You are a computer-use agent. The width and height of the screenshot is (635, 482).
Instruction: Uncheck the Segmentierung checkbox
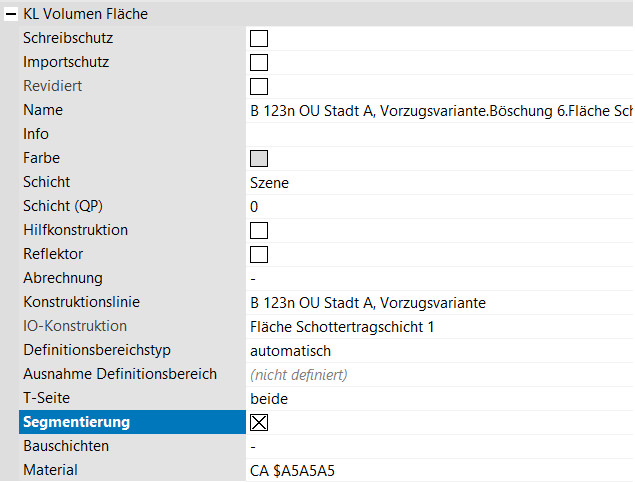(x=259, y=422)
